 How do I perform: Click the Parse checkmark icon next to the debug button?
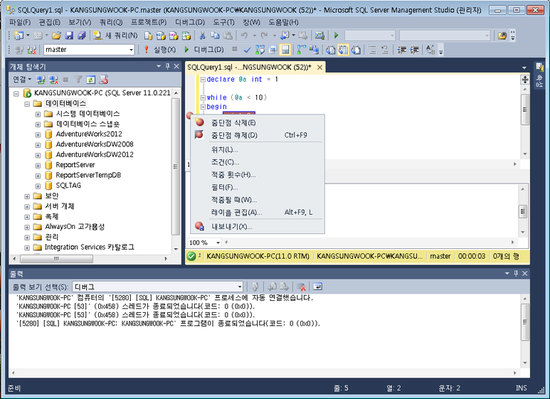[247, 50]
